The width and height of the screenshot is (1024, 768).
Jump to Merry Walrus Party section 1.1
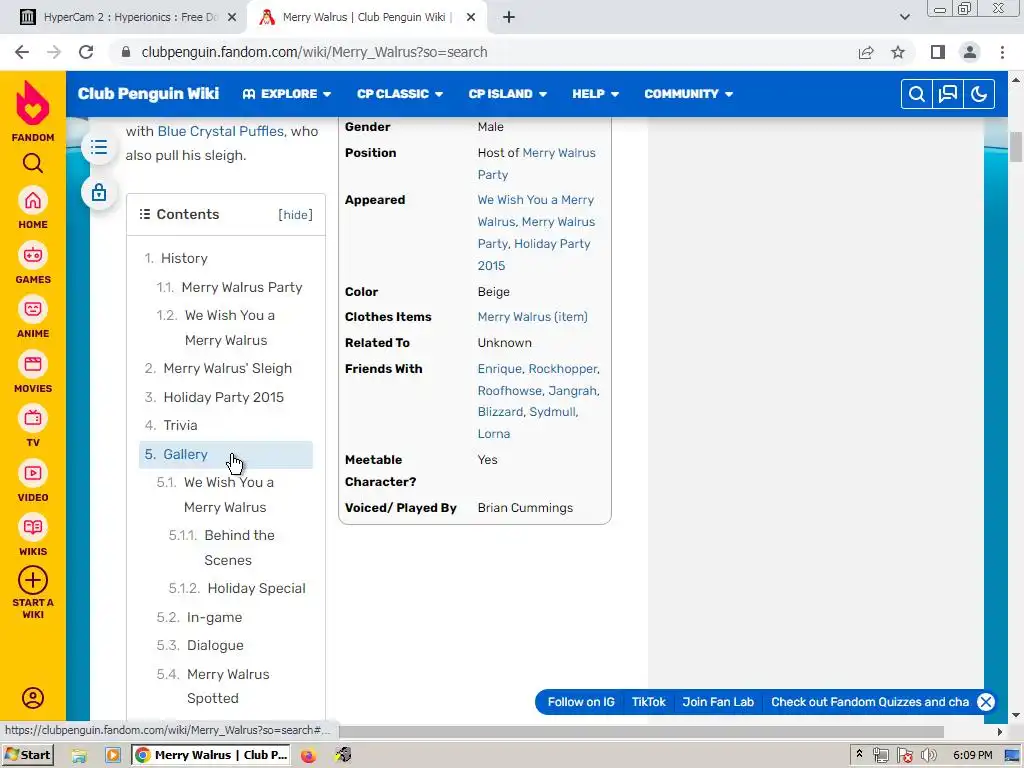coord(242,287)
